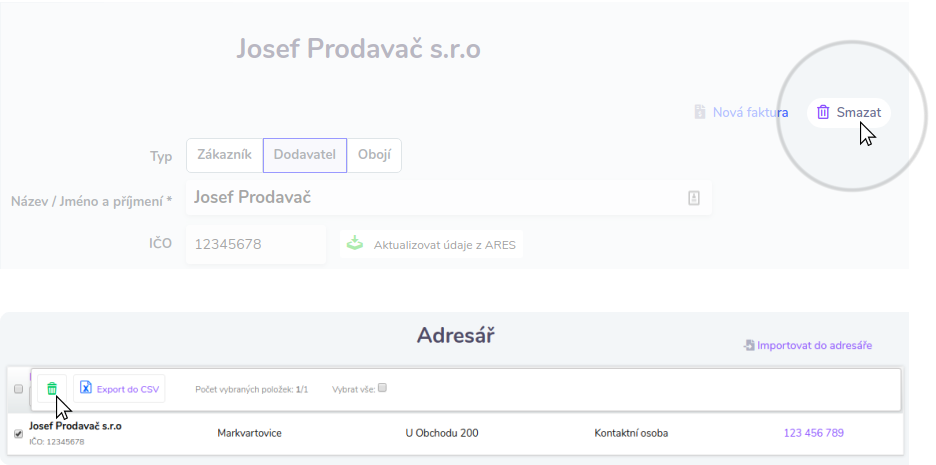Tick the Vybrat vše checkbox
The image size is (936, 465).
382,389
